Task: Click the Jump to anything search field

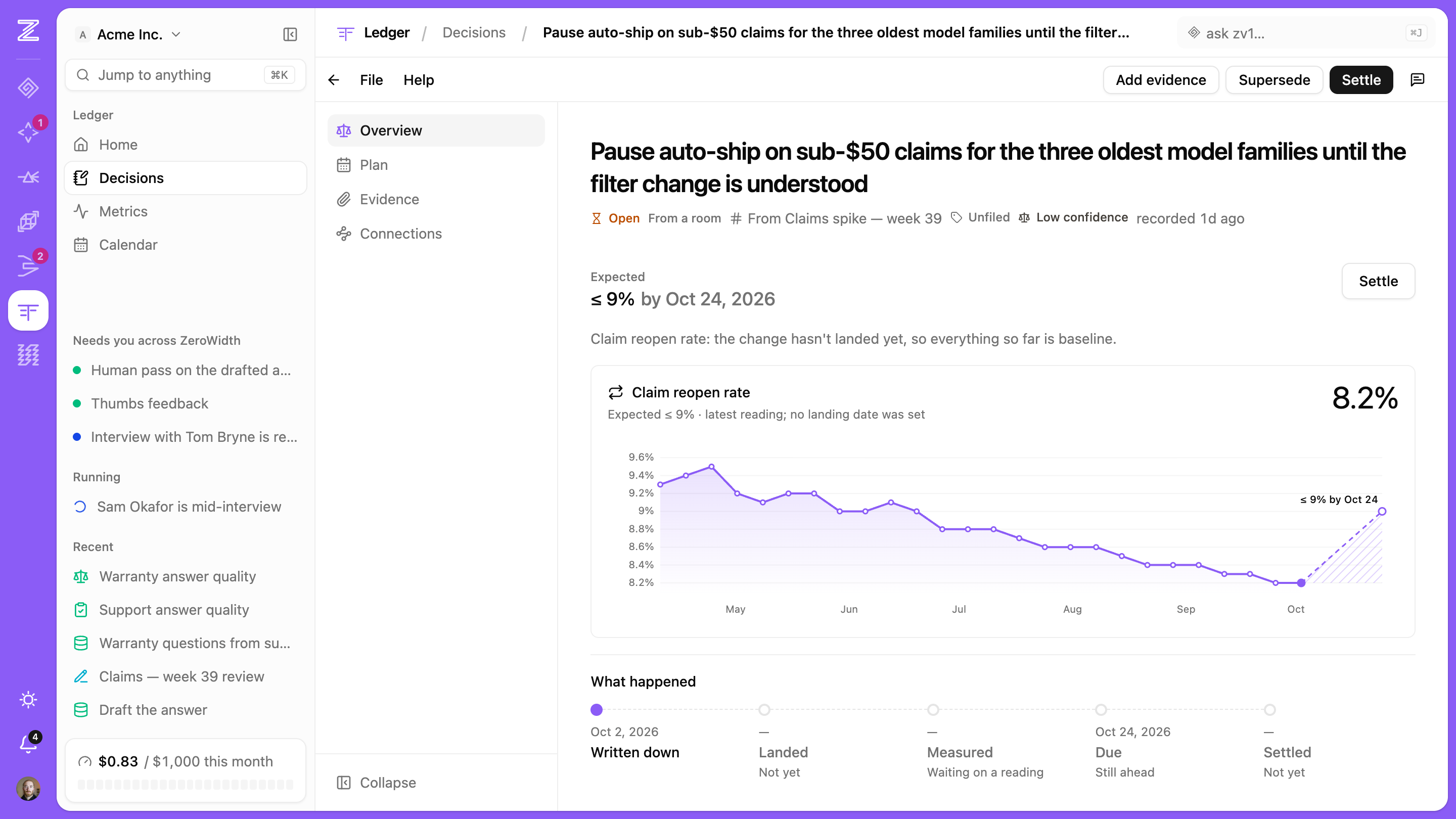Action: click(x=186, y=75)
